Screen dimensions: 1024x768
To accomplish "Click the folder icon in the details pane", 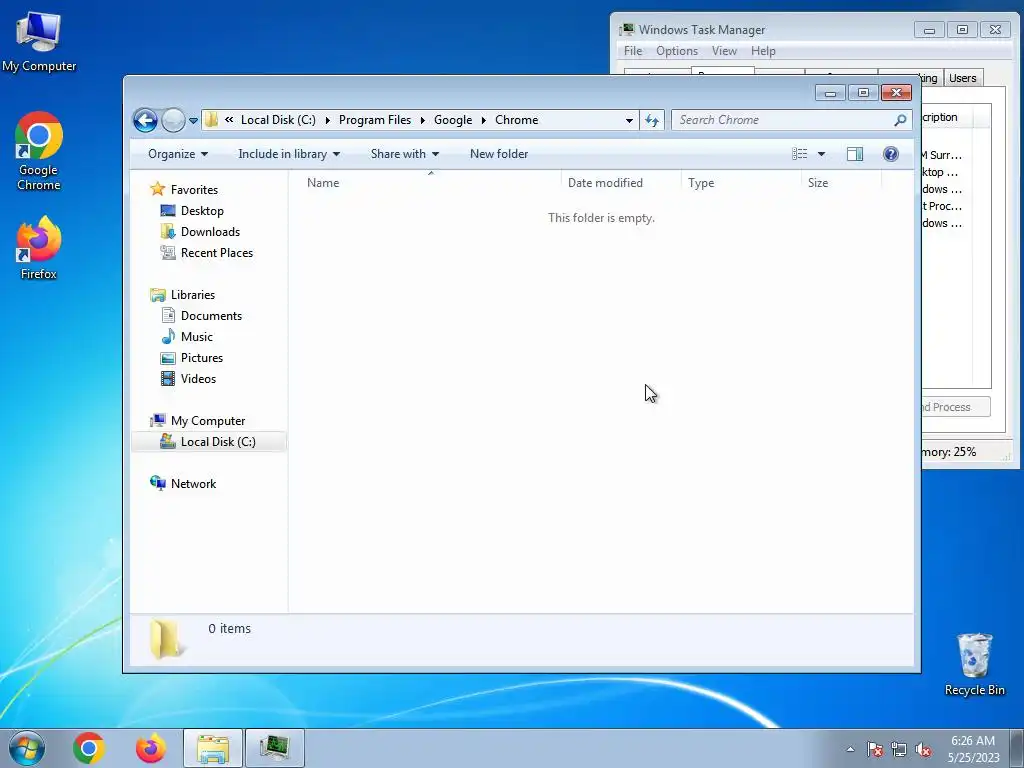I will point(165,639).
